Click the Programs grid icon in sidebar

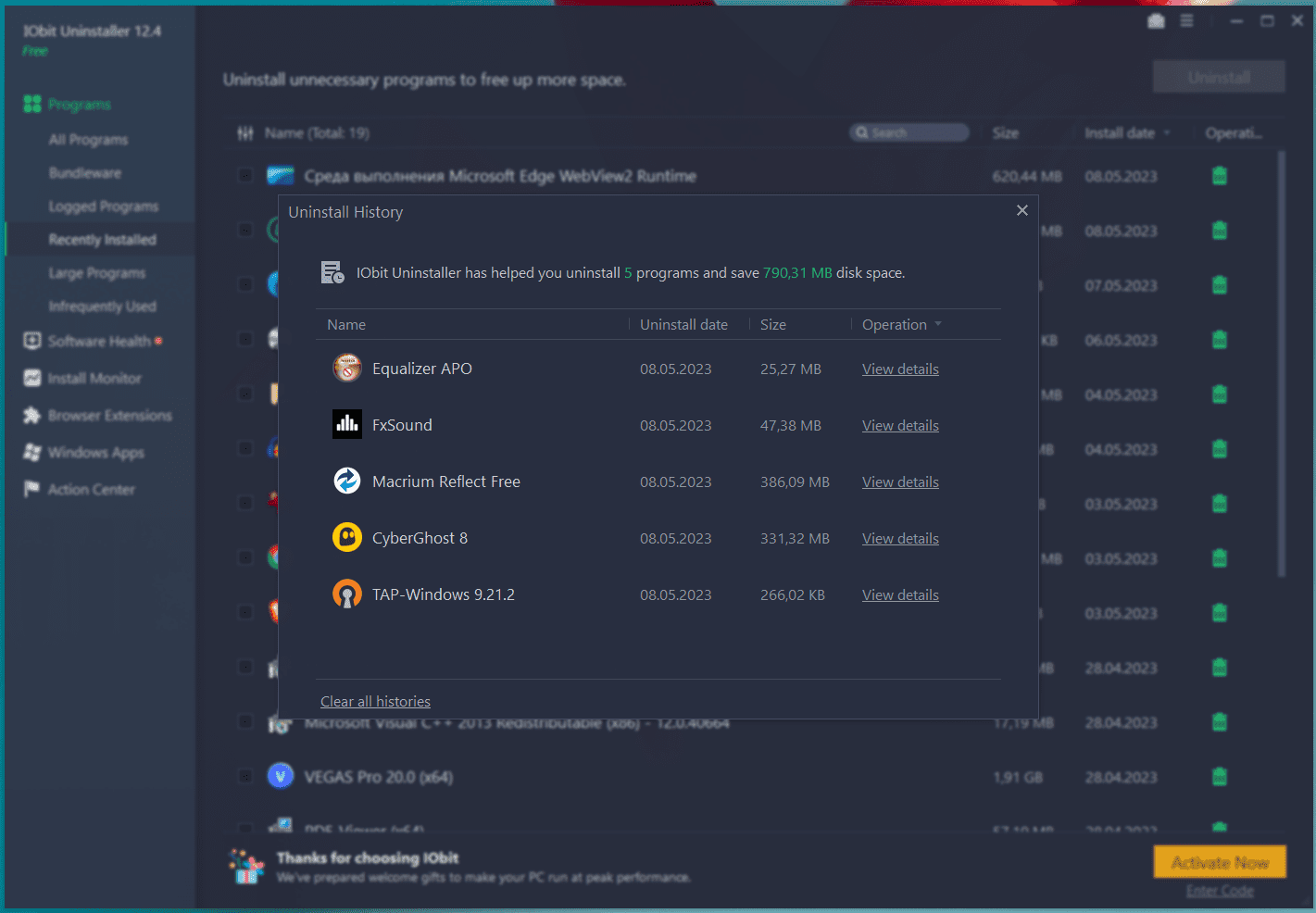(x=32, y=104)
